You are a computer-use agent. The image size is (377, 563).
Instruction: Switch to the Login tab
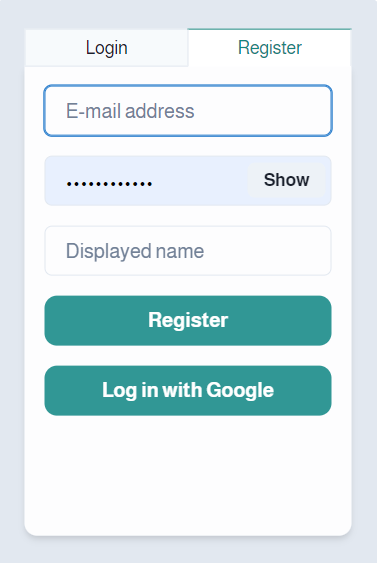pos(106,48)
